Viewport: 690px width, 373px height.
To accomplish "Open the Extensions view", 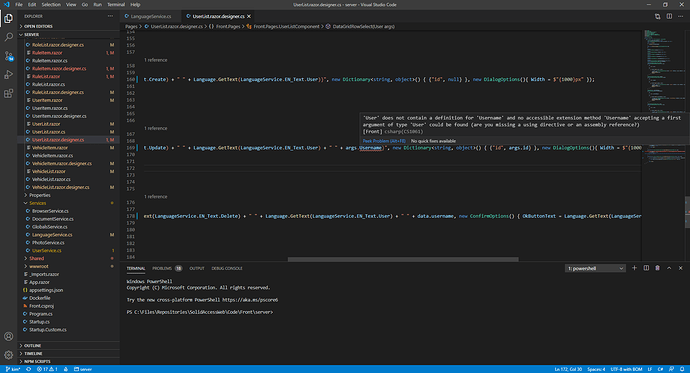I will coord(8,94).
